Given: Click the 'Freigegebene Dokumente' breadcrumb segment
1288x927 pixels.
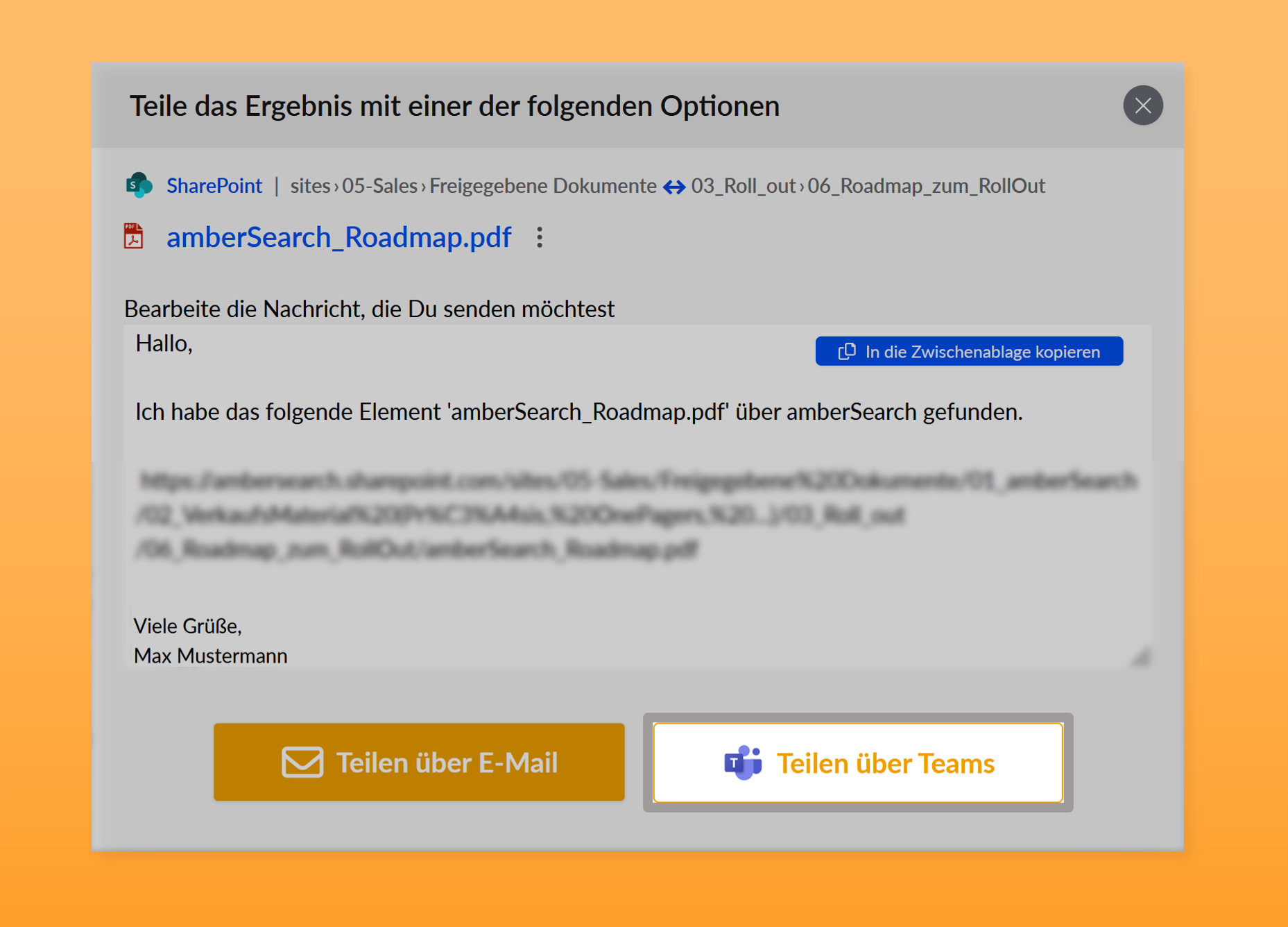Looking at the screenshot, I should (542, 186).
